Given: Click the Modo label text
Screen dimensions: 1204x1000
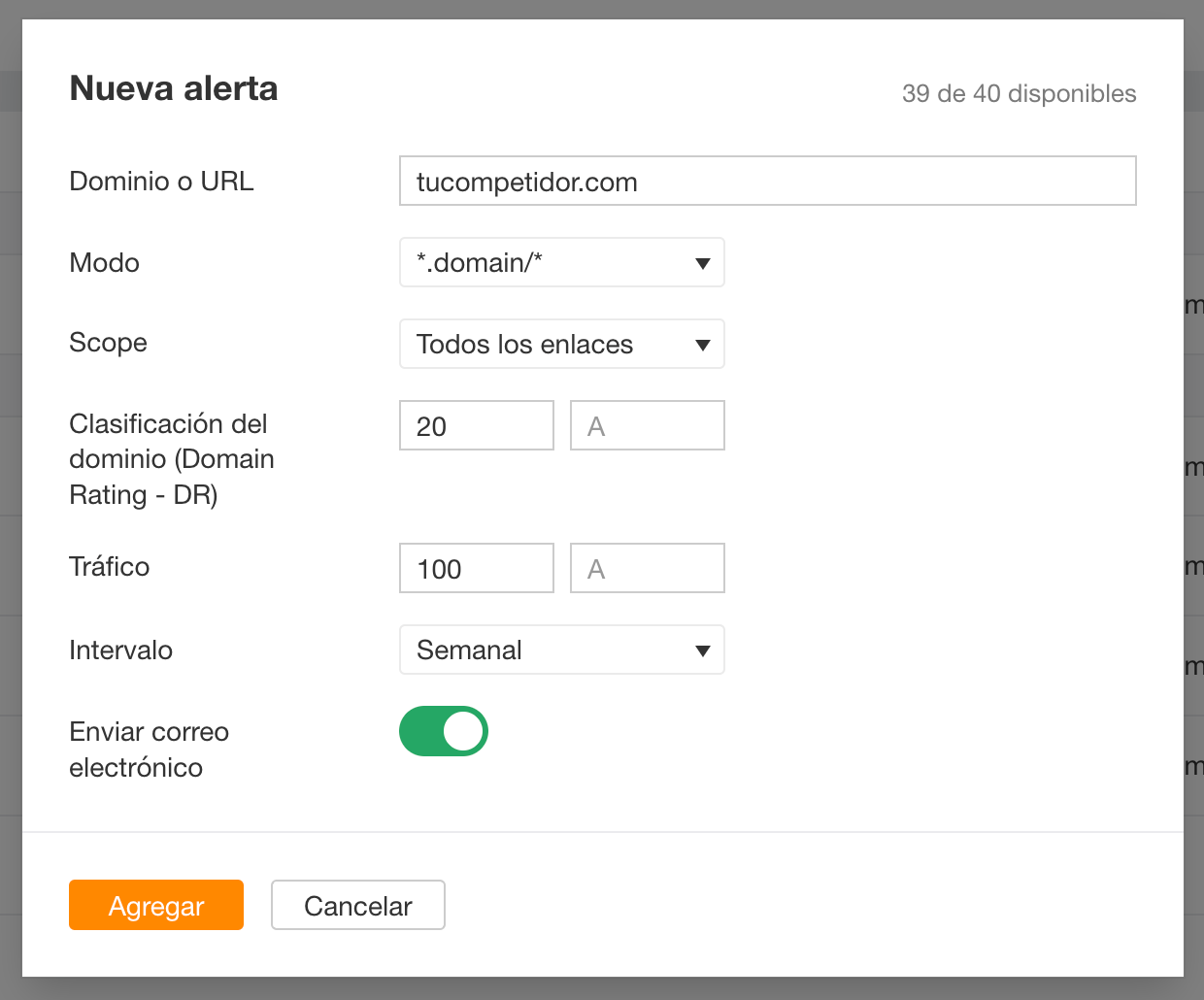Looking at the screenshot, I should 104,262.
